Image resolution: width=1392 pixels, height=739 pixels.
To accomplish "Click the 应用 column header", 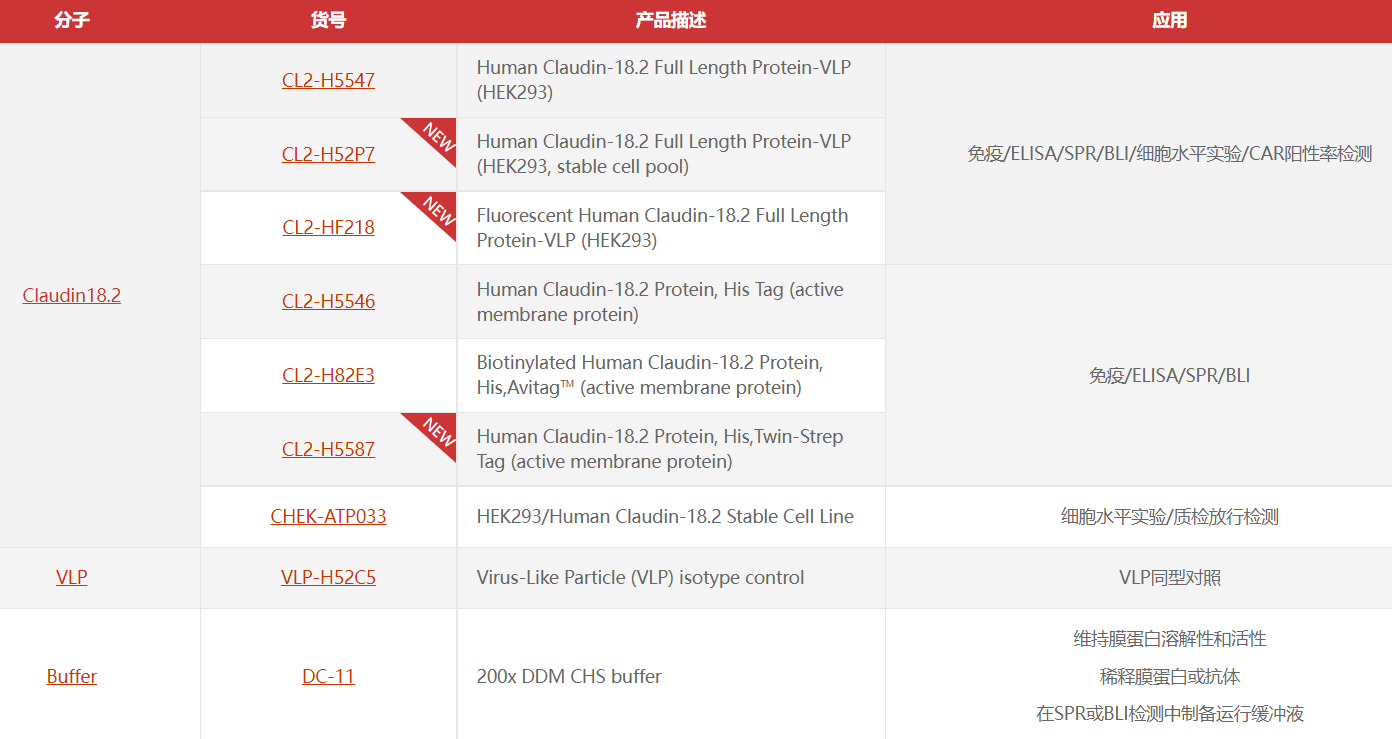I will (x=1169, y=21).
